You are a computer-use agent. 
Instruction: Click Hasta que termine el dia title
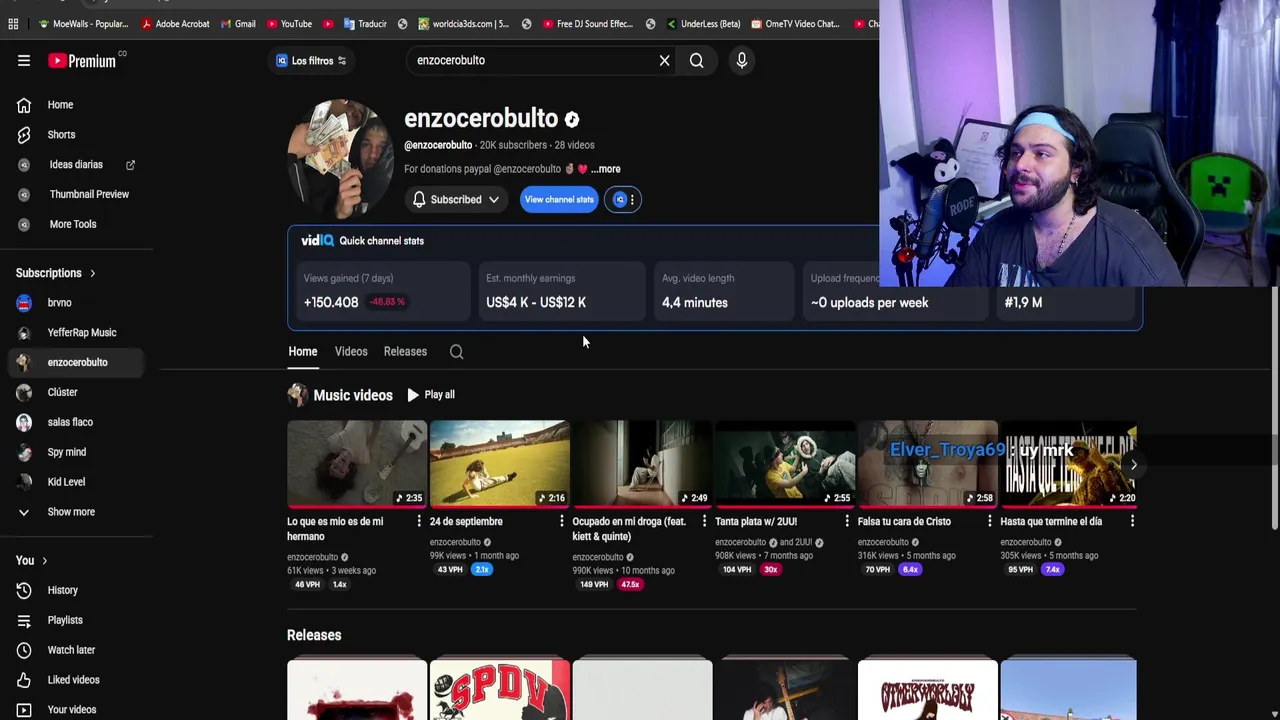click(1051, 521)
